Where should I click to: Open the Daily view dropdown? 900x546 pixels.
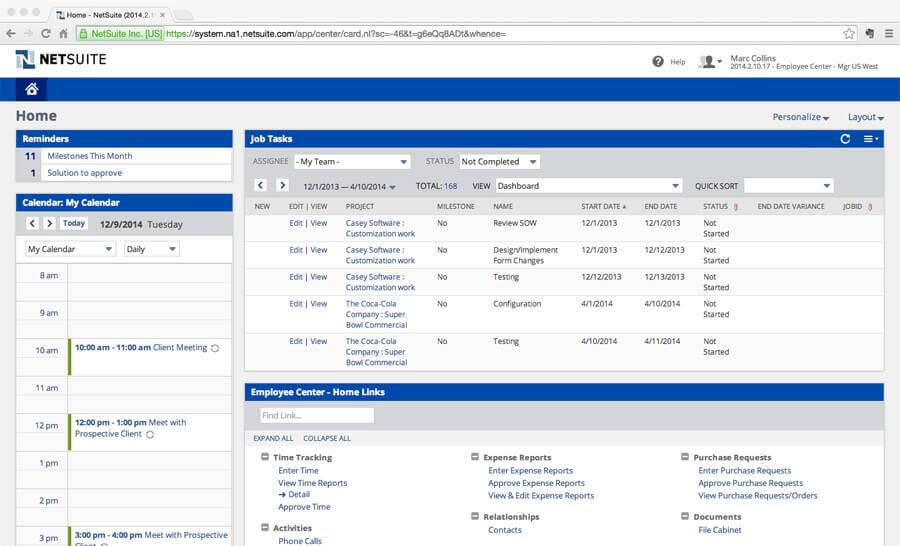(x=152, y=249)
